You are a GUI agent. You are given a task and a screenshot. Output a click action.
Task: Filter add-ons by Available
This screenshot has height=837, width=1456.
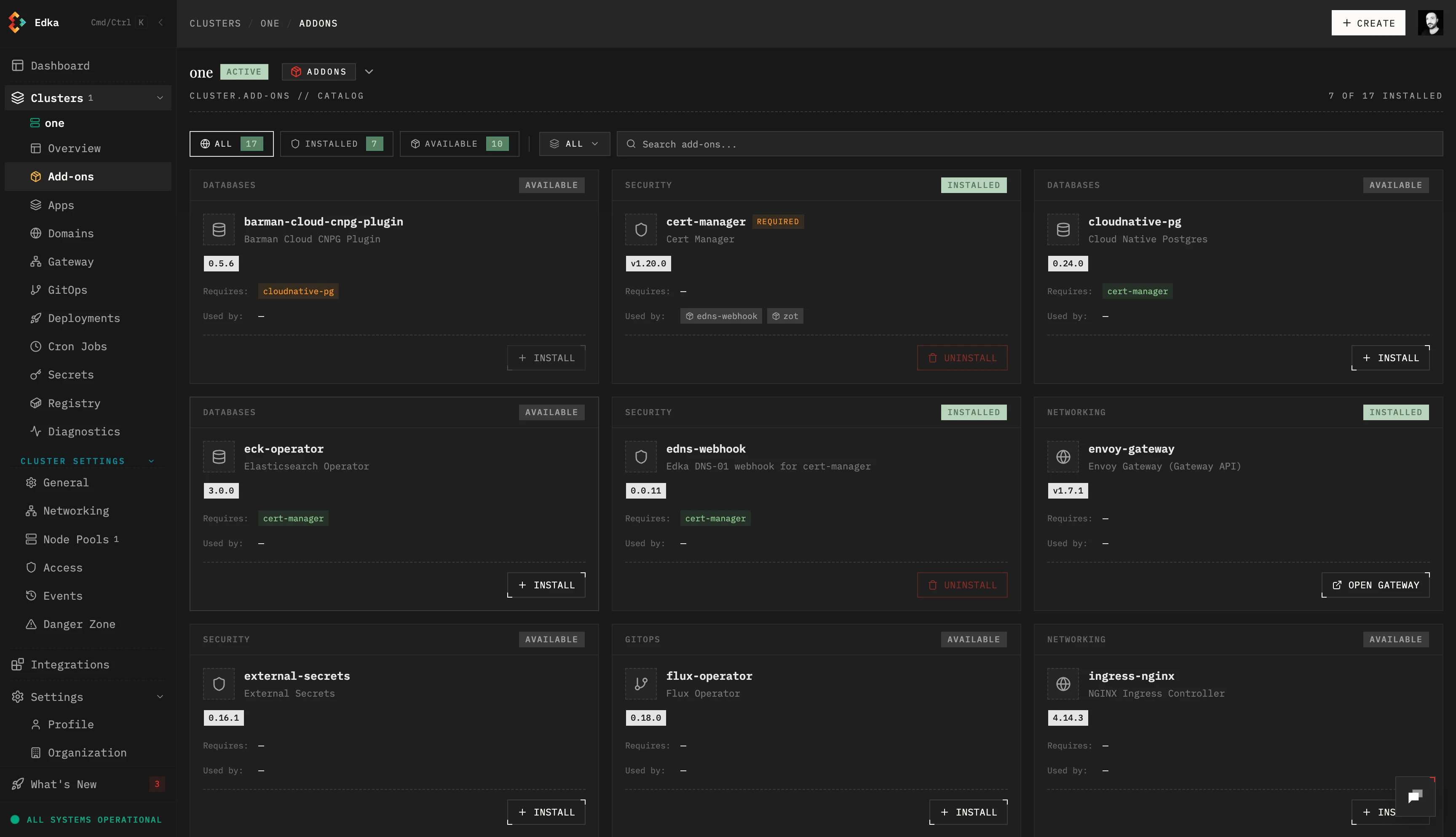point(459,144)
